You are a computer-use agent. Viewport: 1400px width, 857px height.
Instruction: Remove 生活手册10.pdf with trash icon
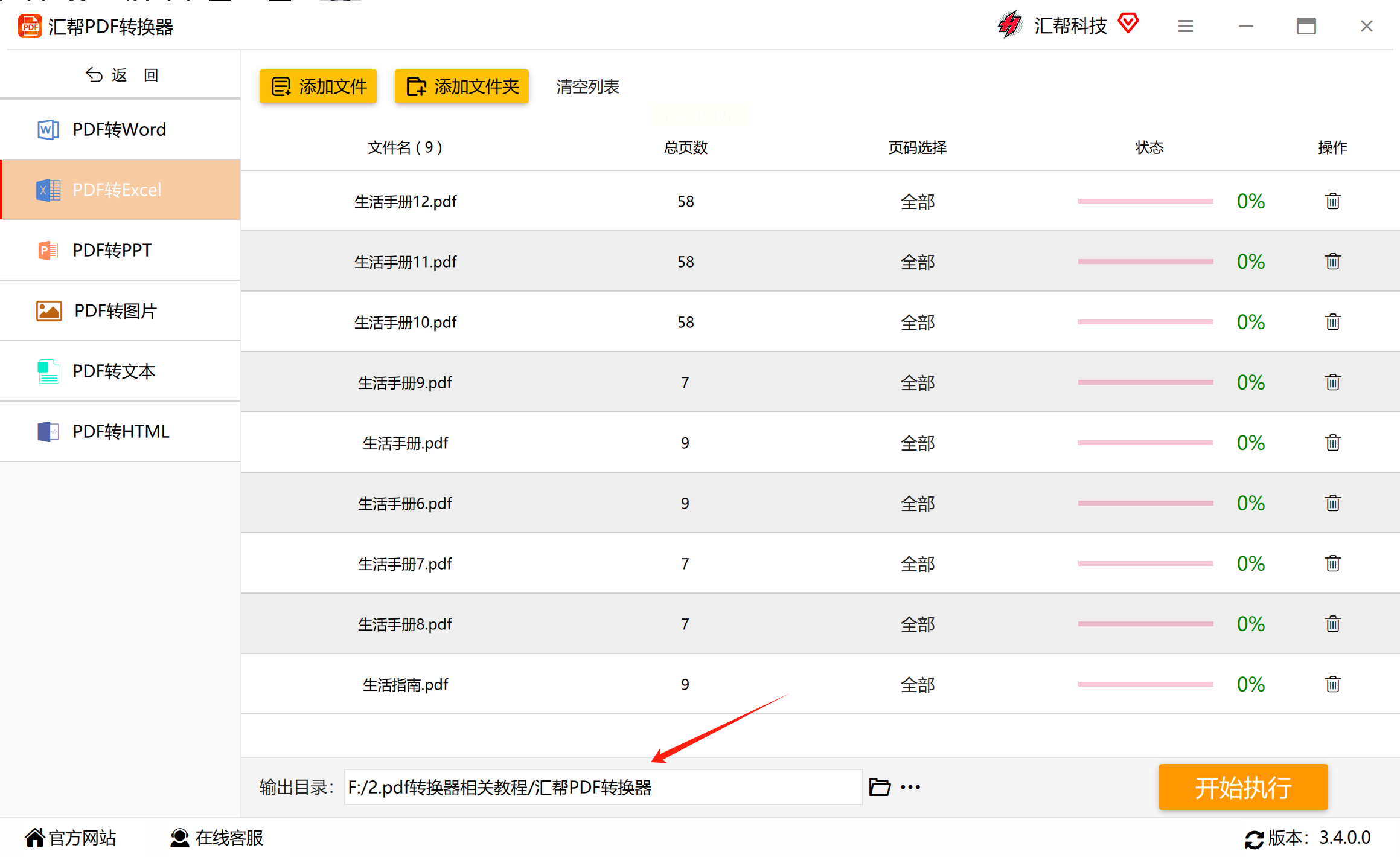[1332, 322]
